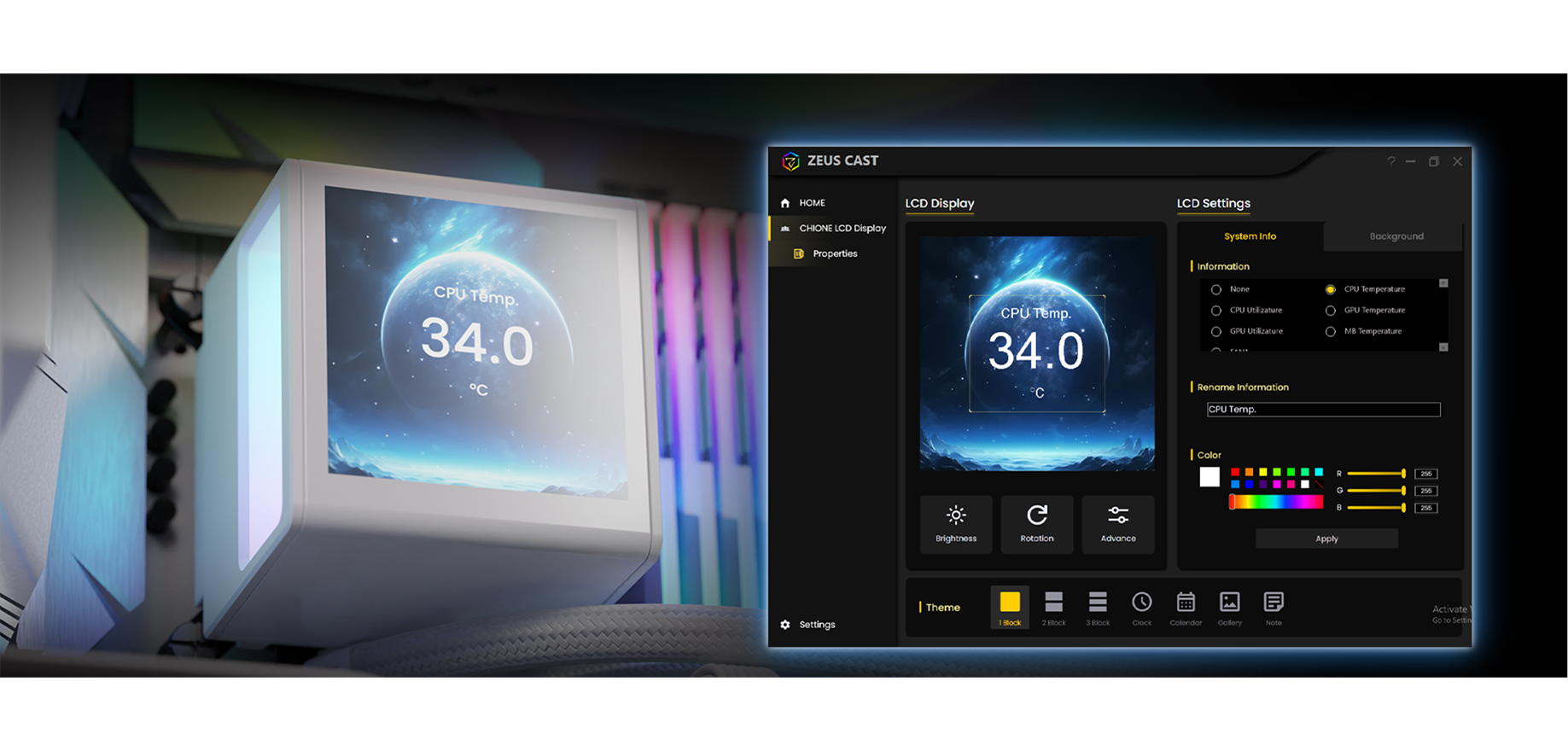
Task: Select the 2 Block theme
Action: [x=1054, y=608]
